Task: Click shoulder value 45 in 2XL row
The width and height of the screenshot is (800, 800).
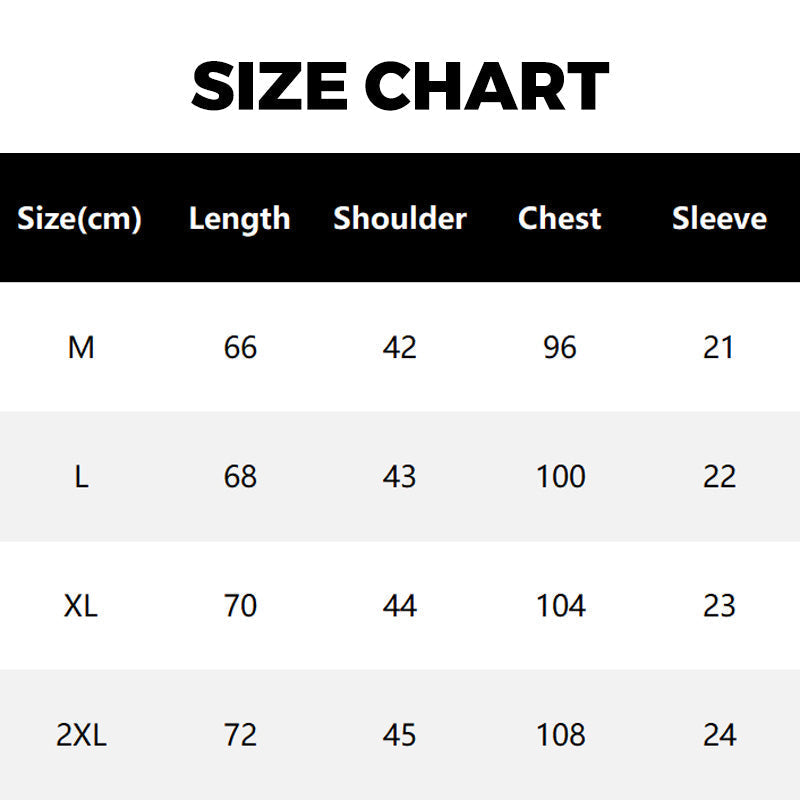Action: (400, 736)
